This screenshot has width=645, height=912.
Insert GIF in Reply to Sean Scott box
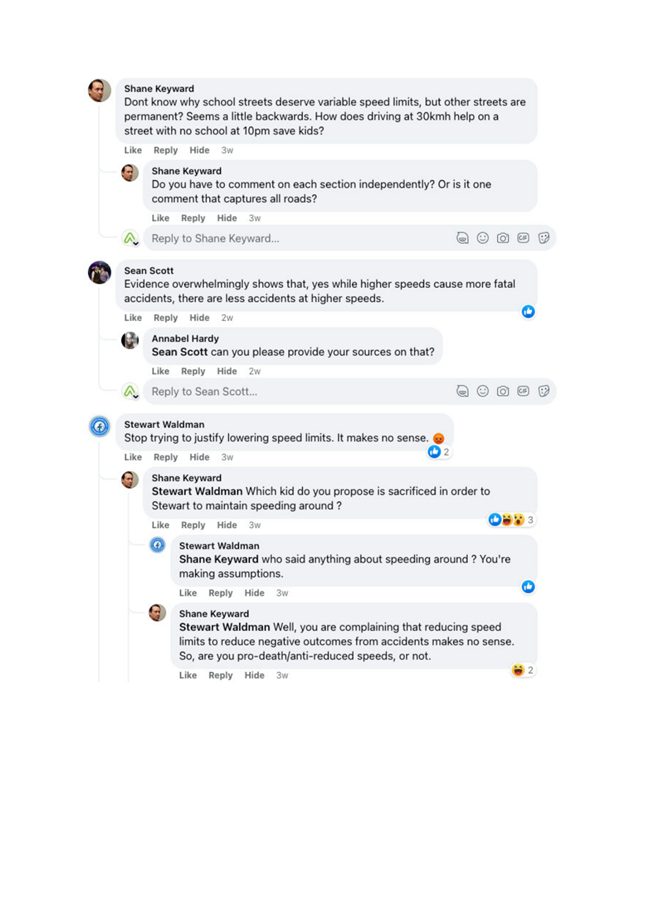523,391
